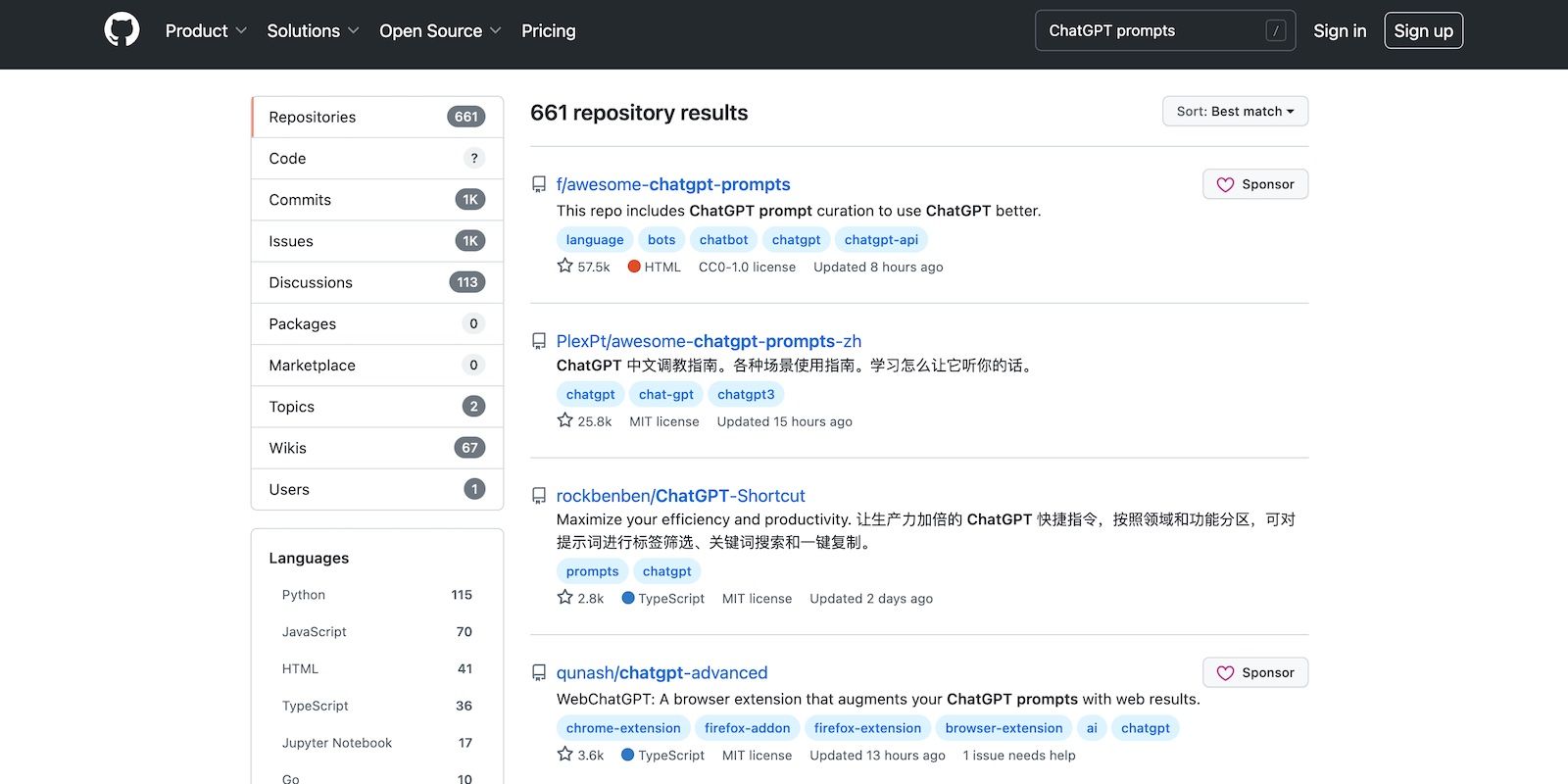This screenshot has height=784, width=1568.
Task: Open f/awesome-chatgpt-prompts repository link
Action: point(673,184)
